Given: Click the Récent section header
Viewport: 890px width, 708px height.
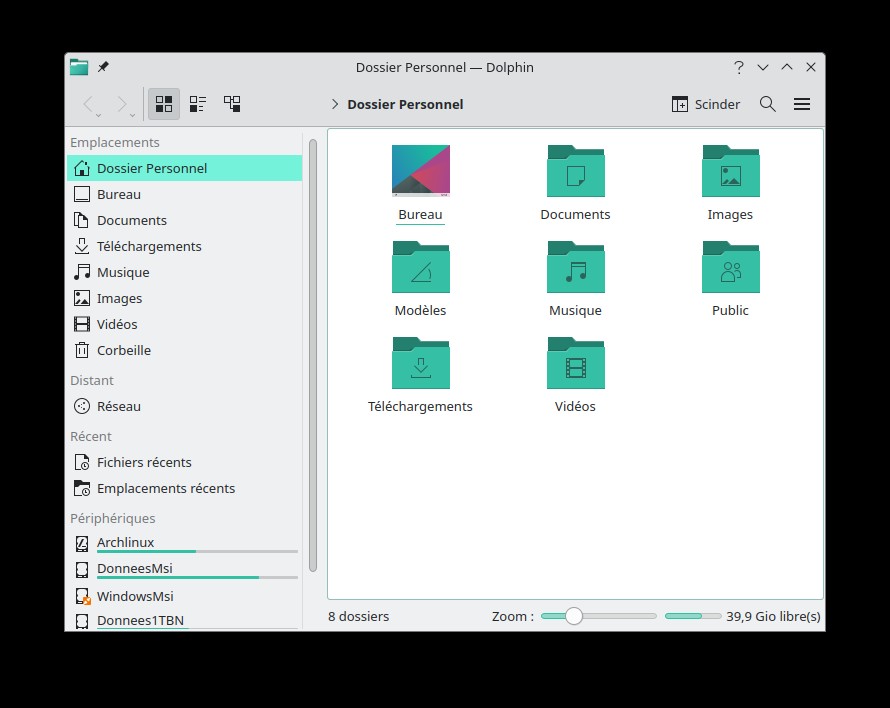Looking at the screenshot, I should click(x=91, y=437).
